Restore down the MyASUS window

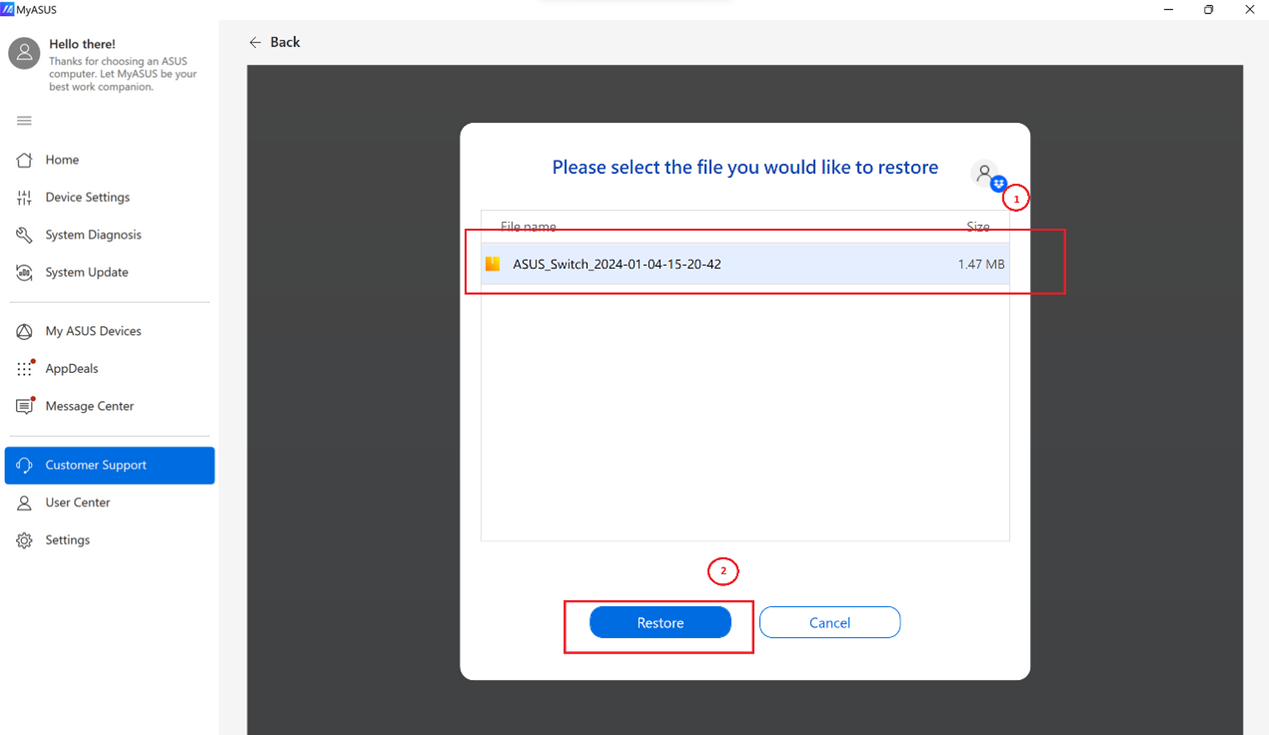click(1208, 10)
